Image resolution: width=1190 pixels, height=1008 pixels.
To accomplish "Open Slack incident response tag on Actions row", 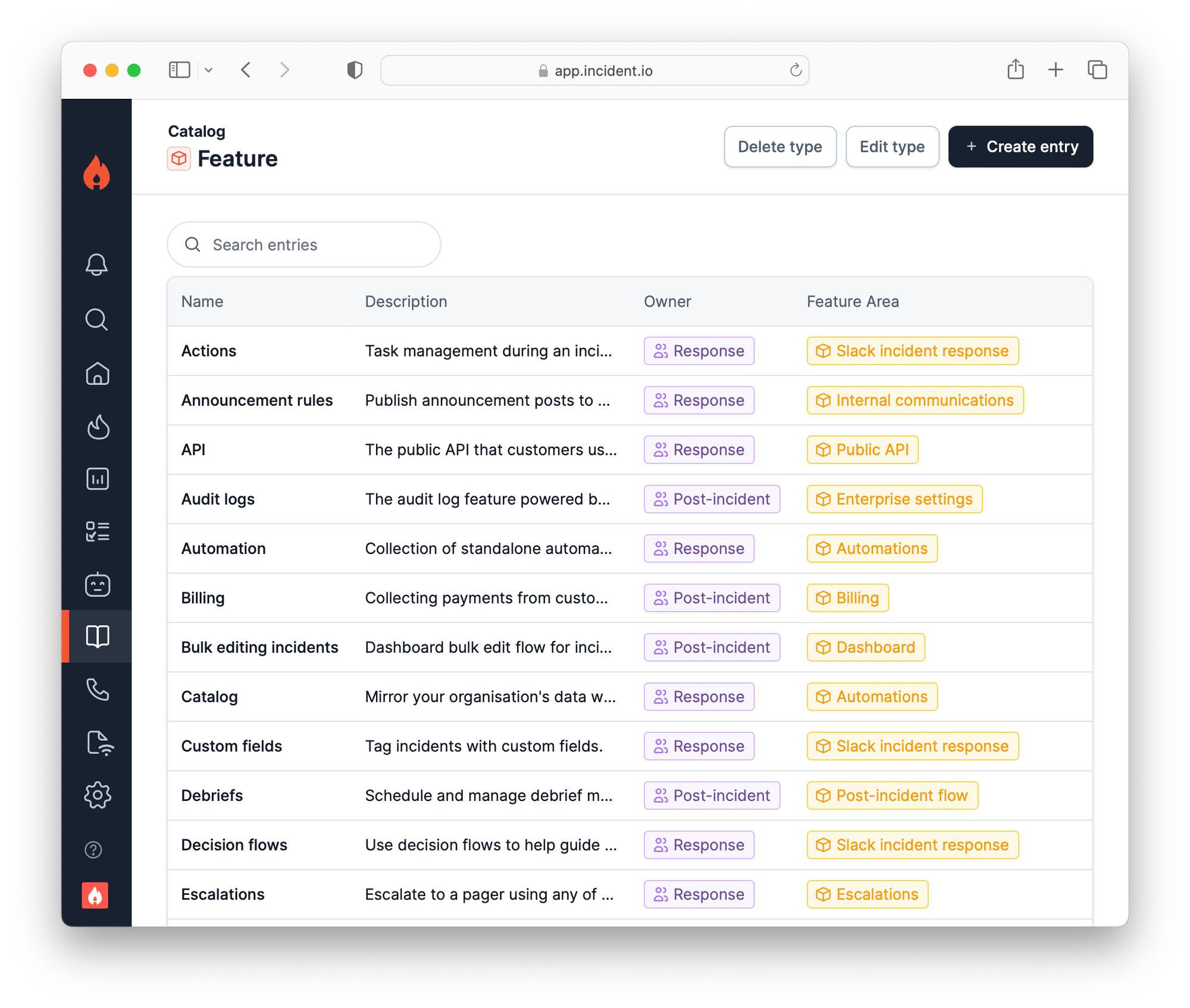I will tap(912, 351).
